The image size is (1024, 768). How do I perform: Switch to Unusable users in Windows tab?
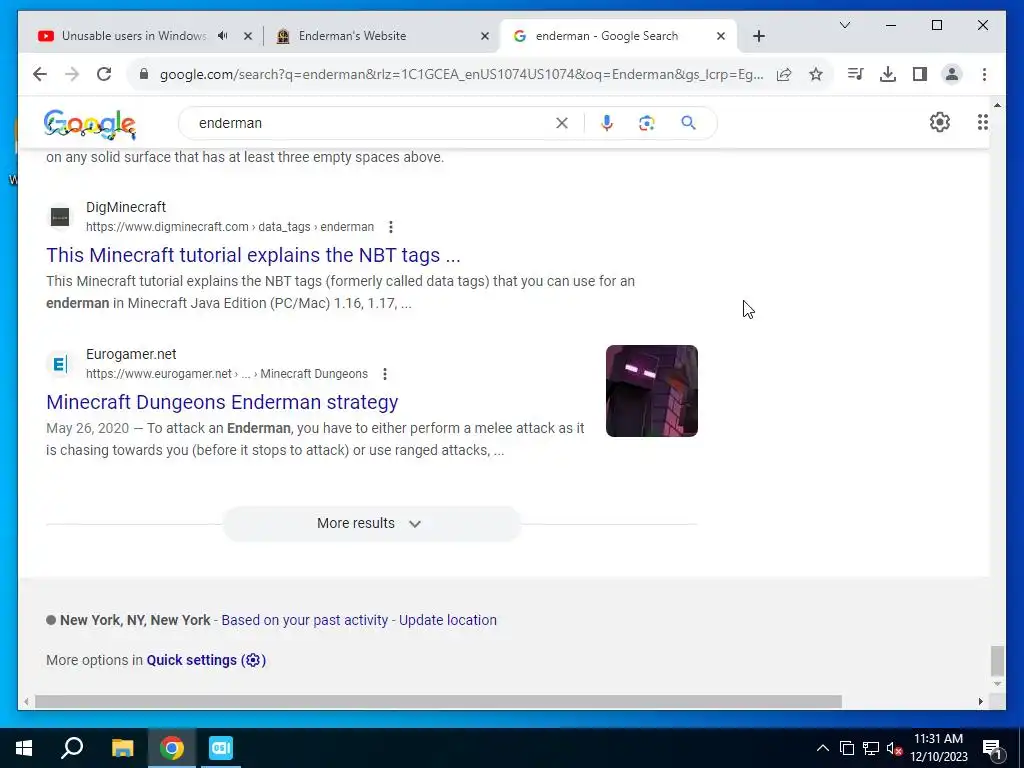tap(133, 36)
